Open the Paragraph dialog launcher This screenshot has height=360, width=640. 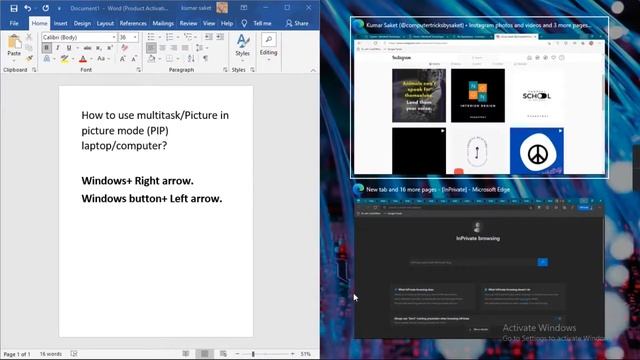(x=225, y=70)
